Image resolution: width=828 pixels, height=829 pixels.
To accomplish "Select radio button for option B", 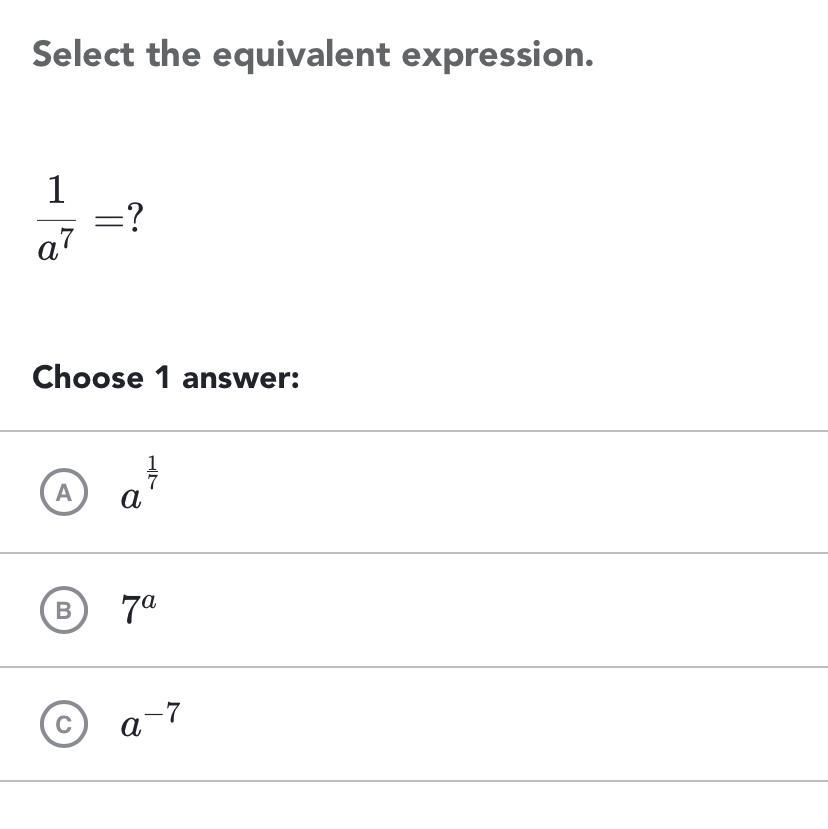I will pyautogui.click(x=64, y=610).
